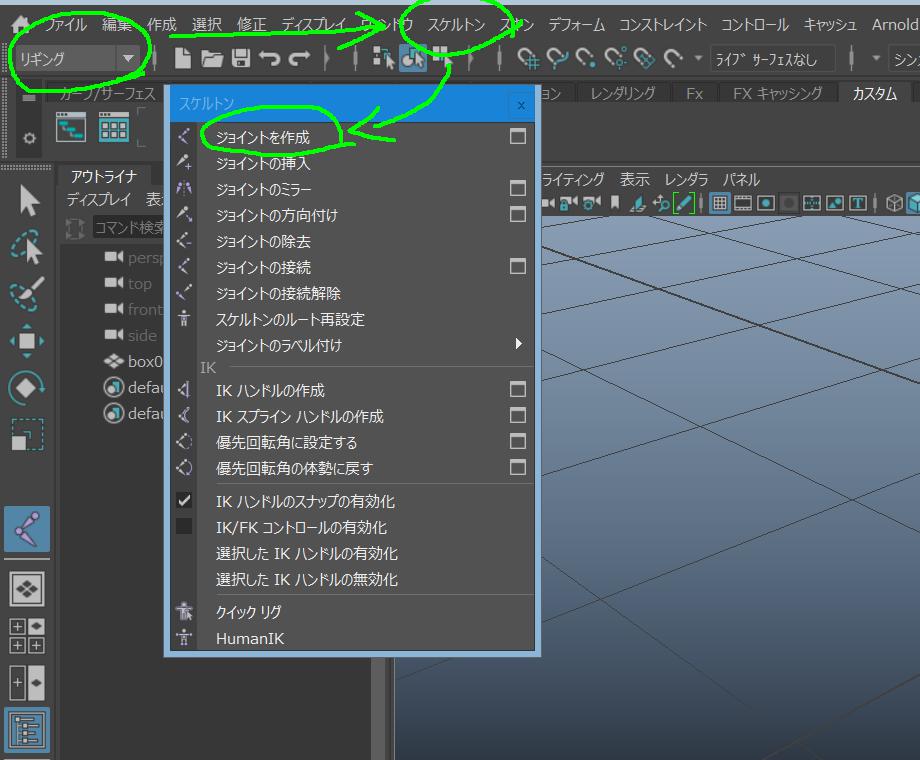The width and height of the screenshot is (920, 760).
Task: Switch to four-view panel layout
Action: click(x=27, y=636)
